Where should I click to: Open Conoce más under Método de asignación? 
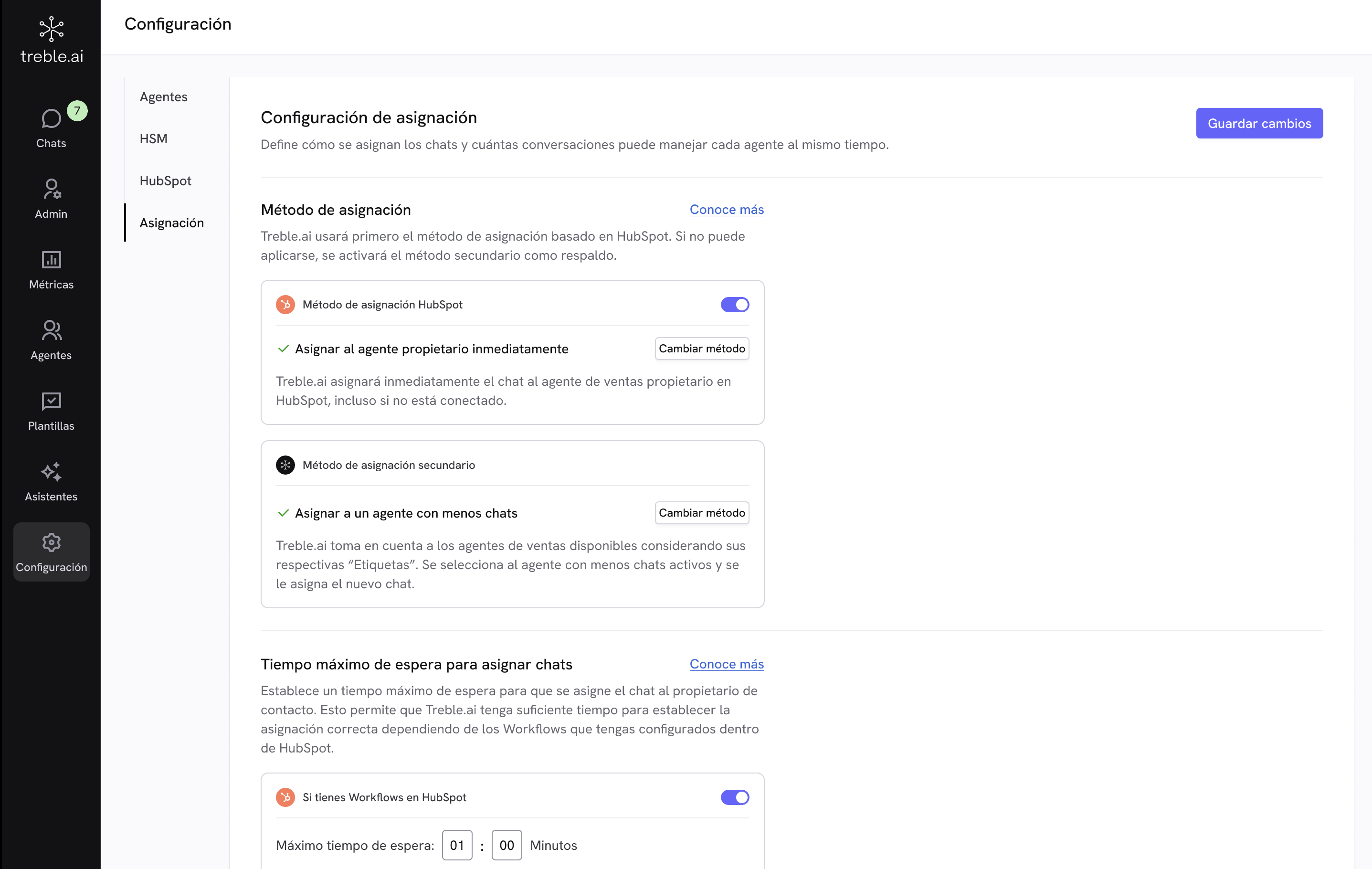726,209
